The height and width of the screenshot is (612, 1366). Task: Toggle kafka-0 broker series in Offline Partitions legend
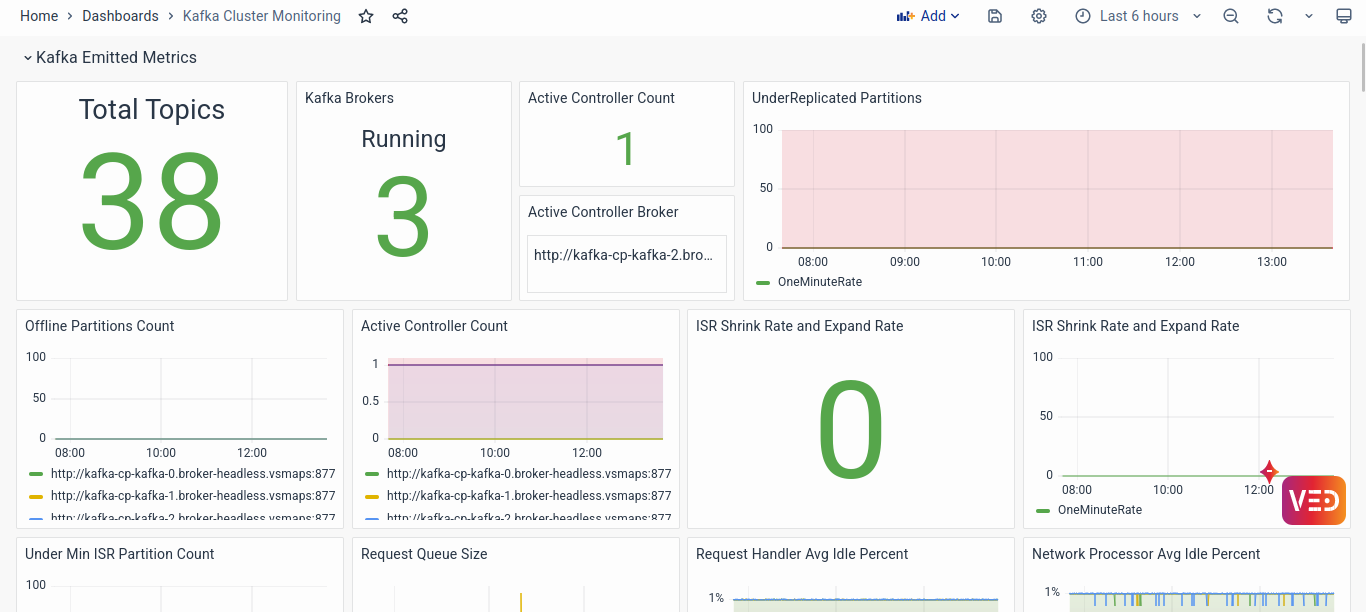192,474
